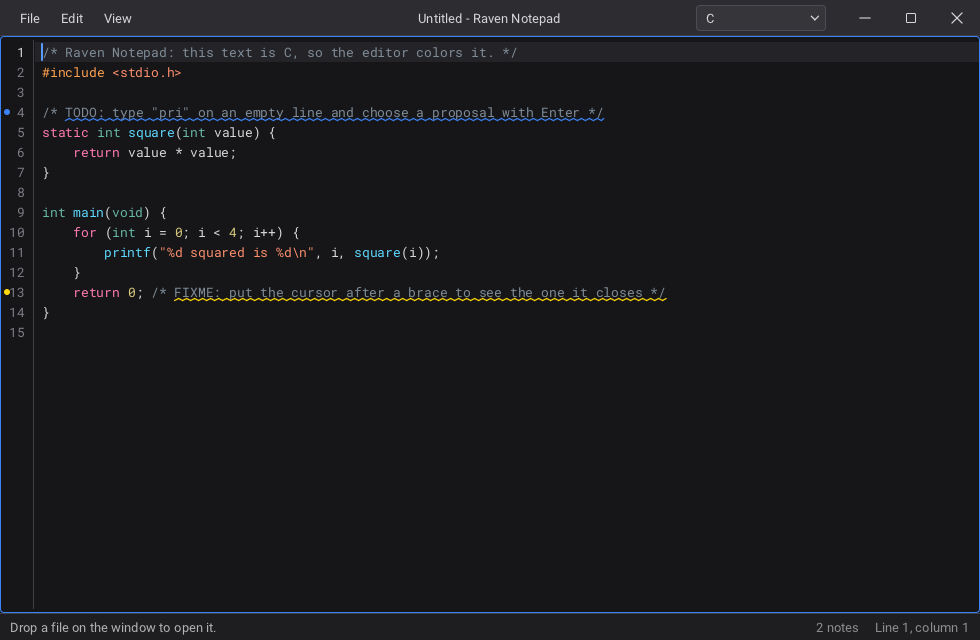Click line number 5 in the gutter
The image size is (980, 640).
(x=21, y=132)
